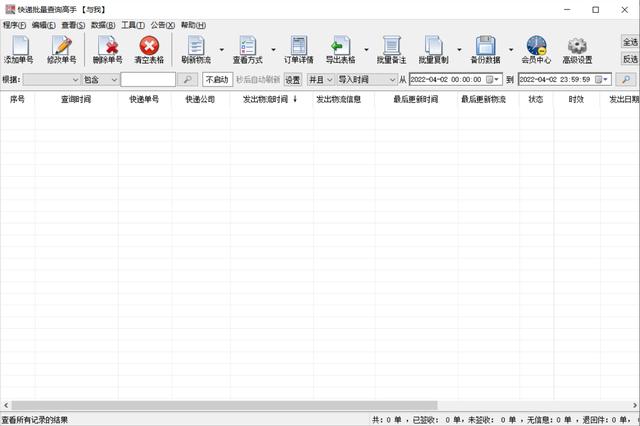Open the 根据 field combo box
This screenshot has height=426, width=640.
[x=51, y=79]
